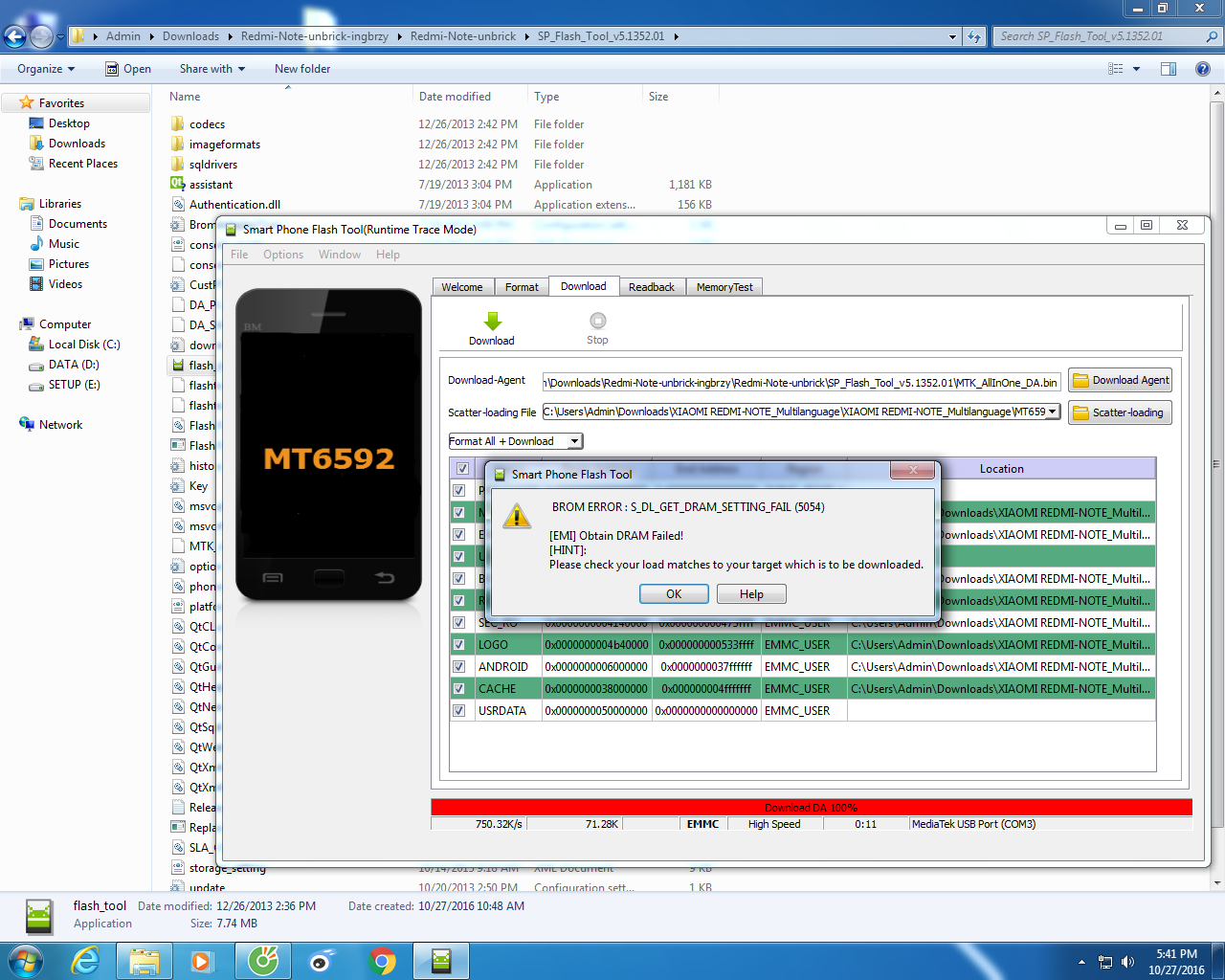Open the Window menu in Flash Tool
This screenshot has height=980, width=1225.
pyautogui.click(x=340, y=255)
